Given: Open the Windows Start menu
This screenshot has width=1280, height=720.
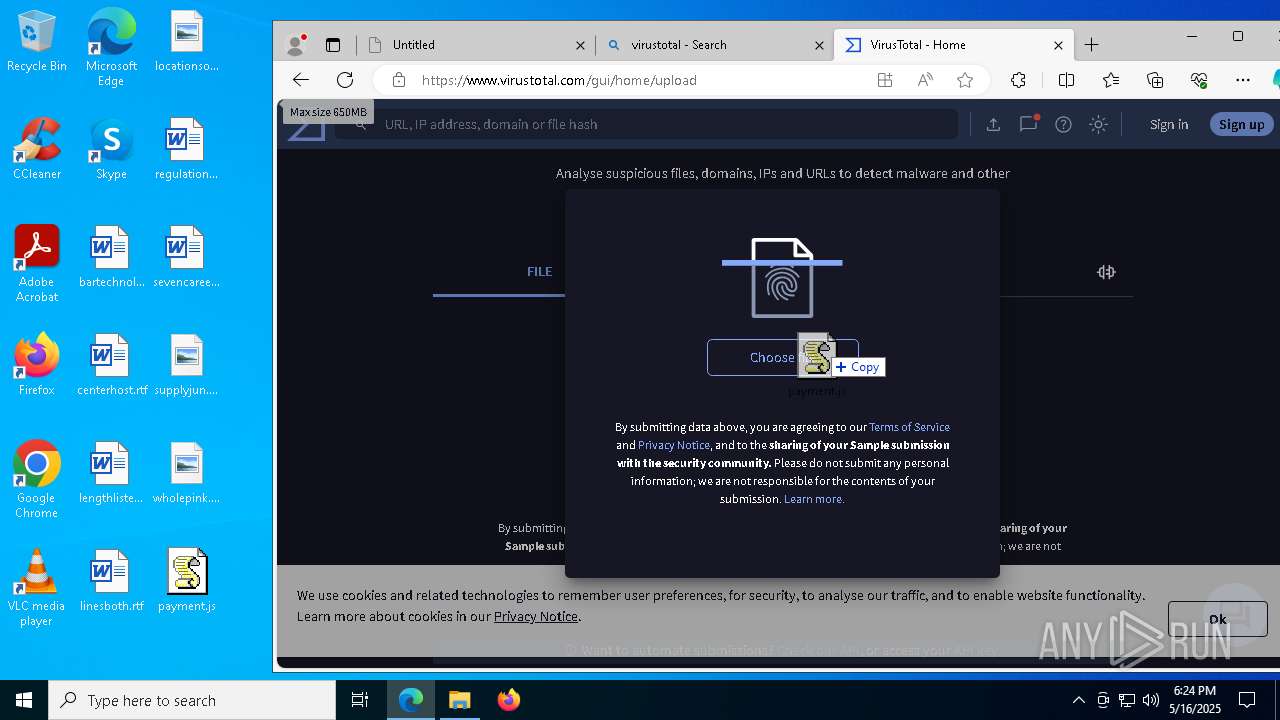Looking at the screenshot, I should tap(24, 700).
